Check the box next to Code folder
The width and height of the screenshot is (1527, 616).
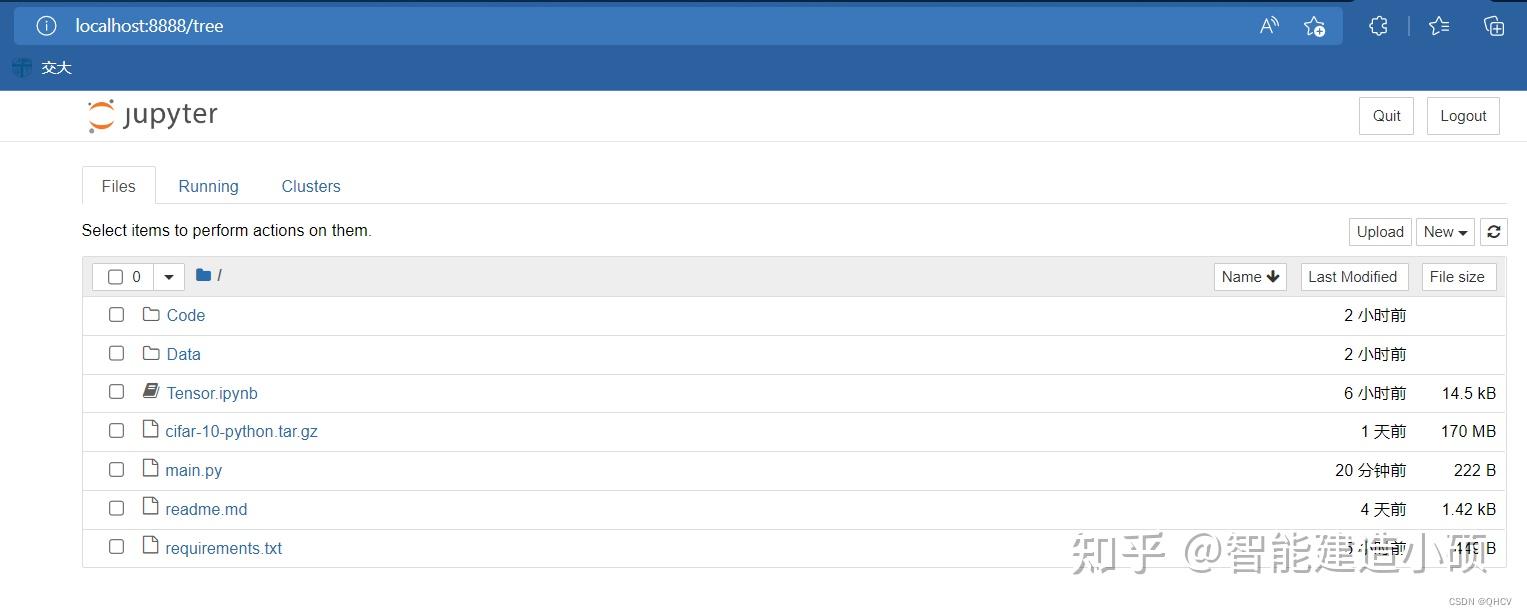tap(117, 315)
